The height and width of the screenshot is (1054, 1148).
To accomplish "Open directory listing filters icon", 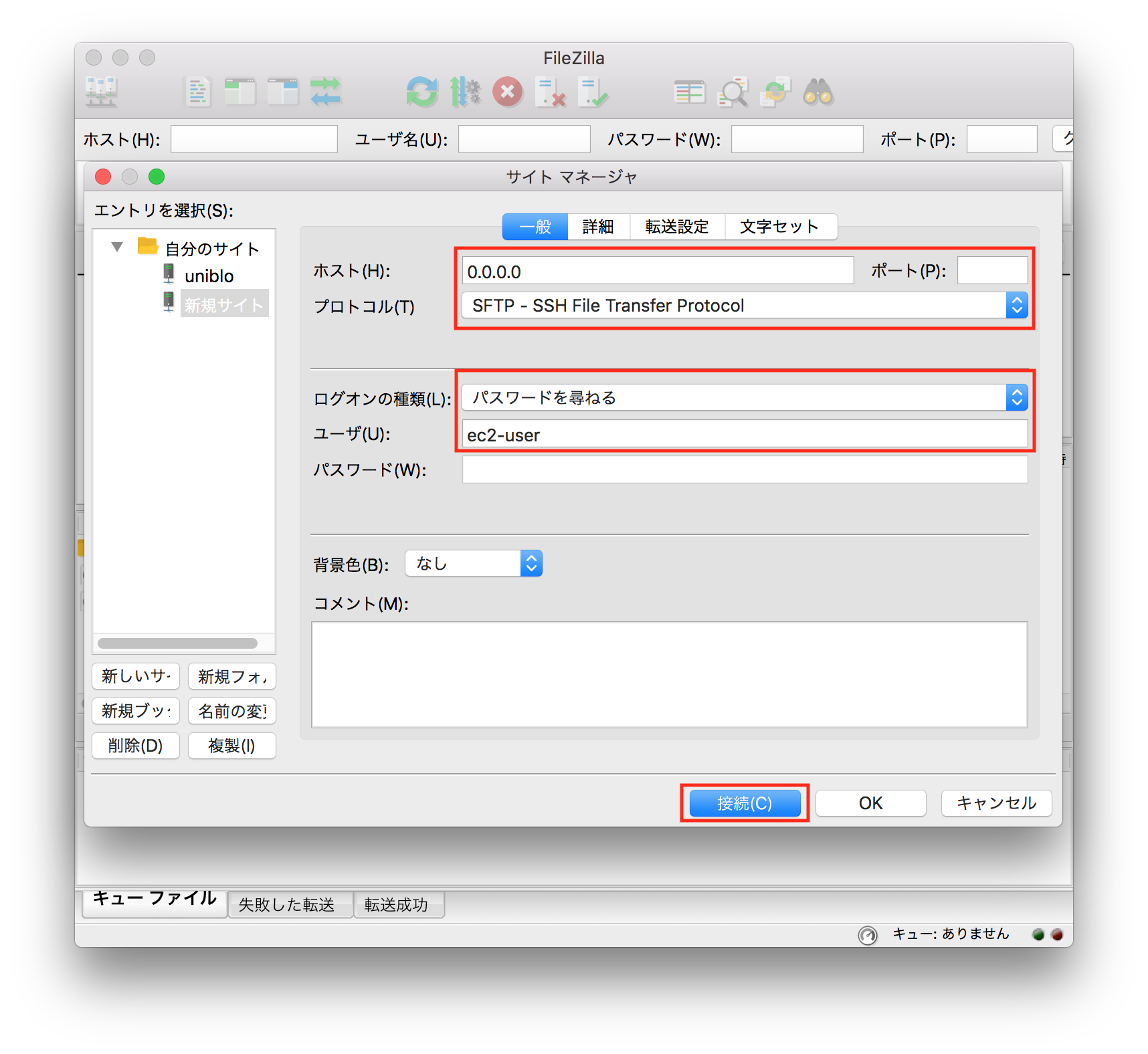I will (690, 92).
